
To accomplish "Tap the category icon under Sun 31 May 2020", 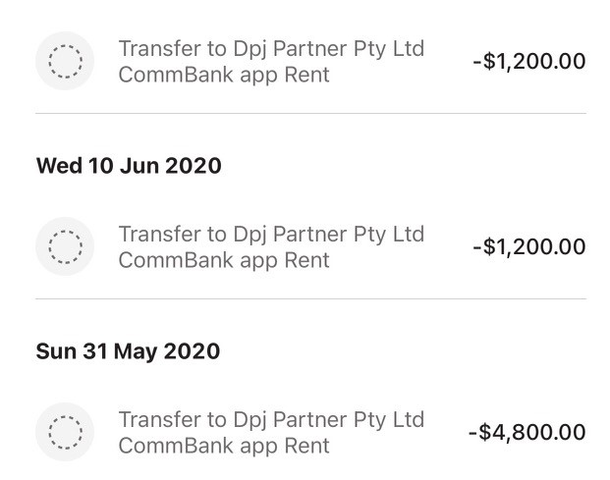I will tap(65, 432).
